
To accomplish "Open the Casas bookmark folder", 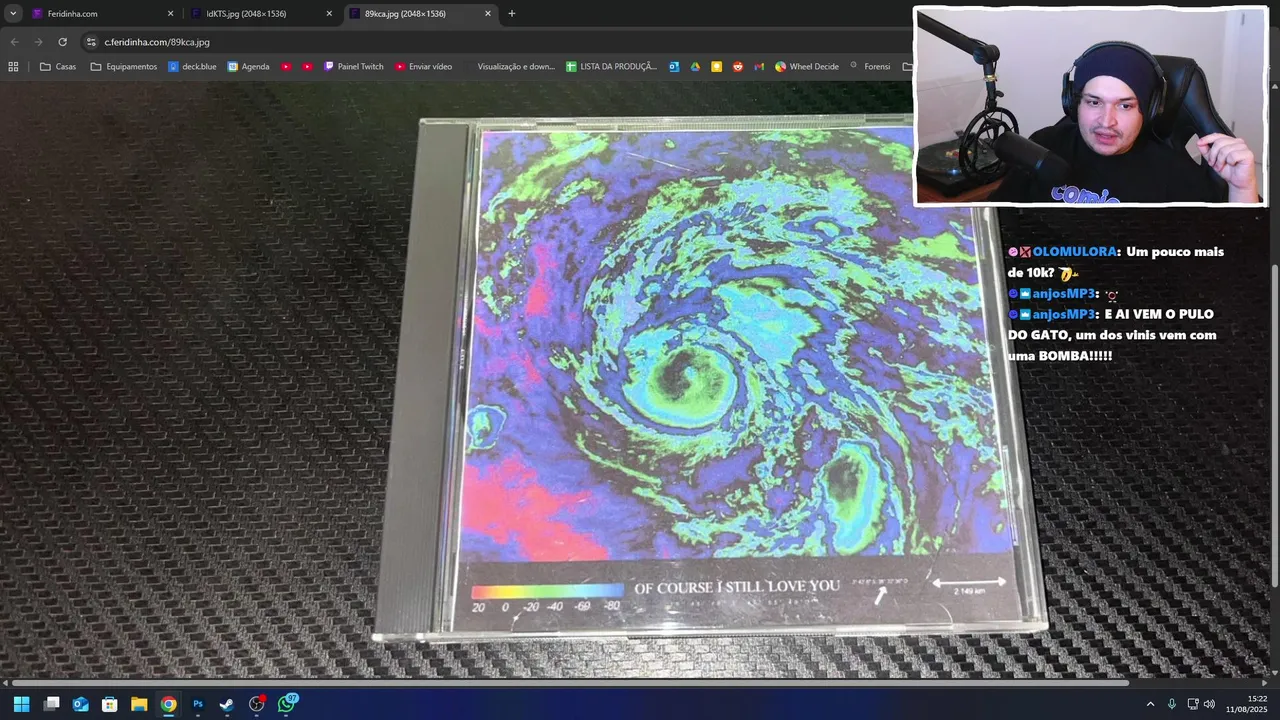I will point(58,67).
